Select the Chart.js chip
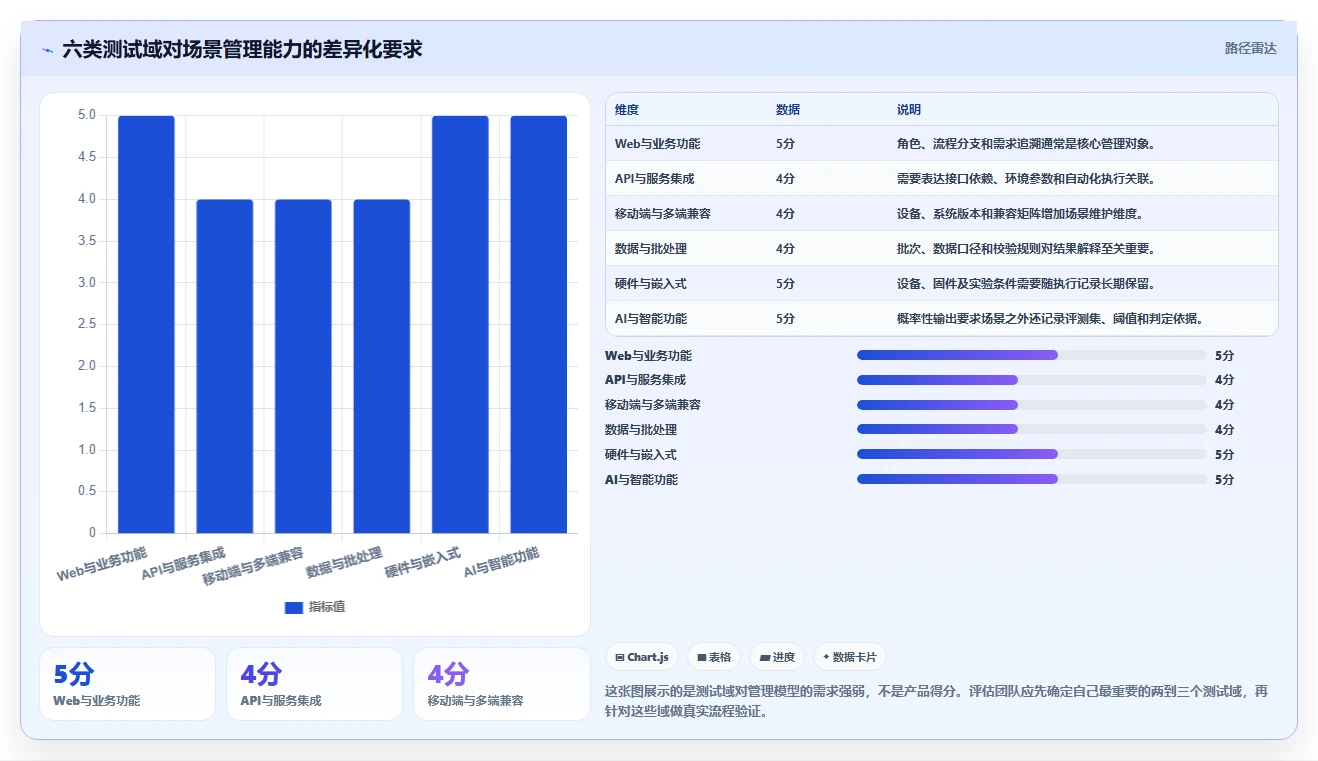Image resolution: width=1318 pixels, height=761 pixels. click(642, 657)
